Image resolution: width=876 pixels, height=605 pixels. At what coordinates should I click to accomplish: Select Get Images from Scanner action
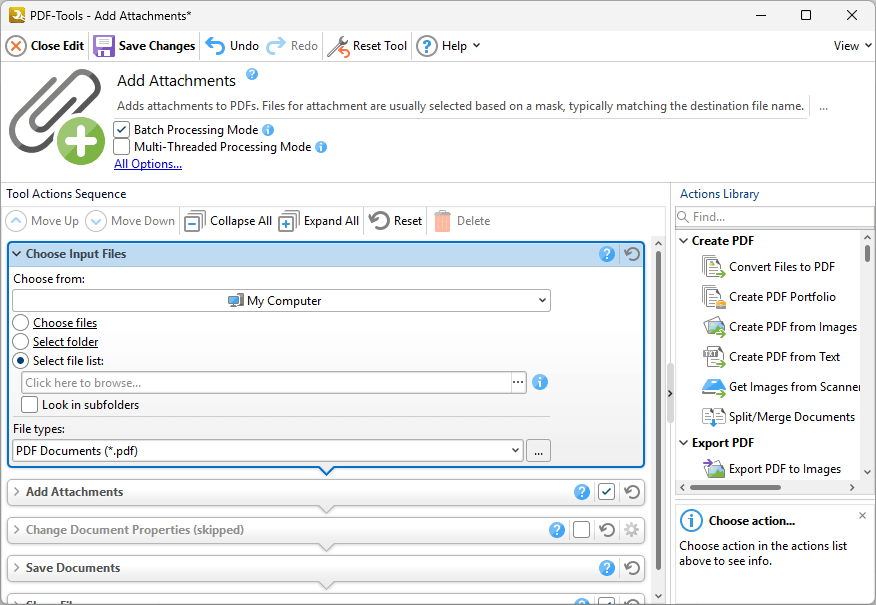(781, 387)
